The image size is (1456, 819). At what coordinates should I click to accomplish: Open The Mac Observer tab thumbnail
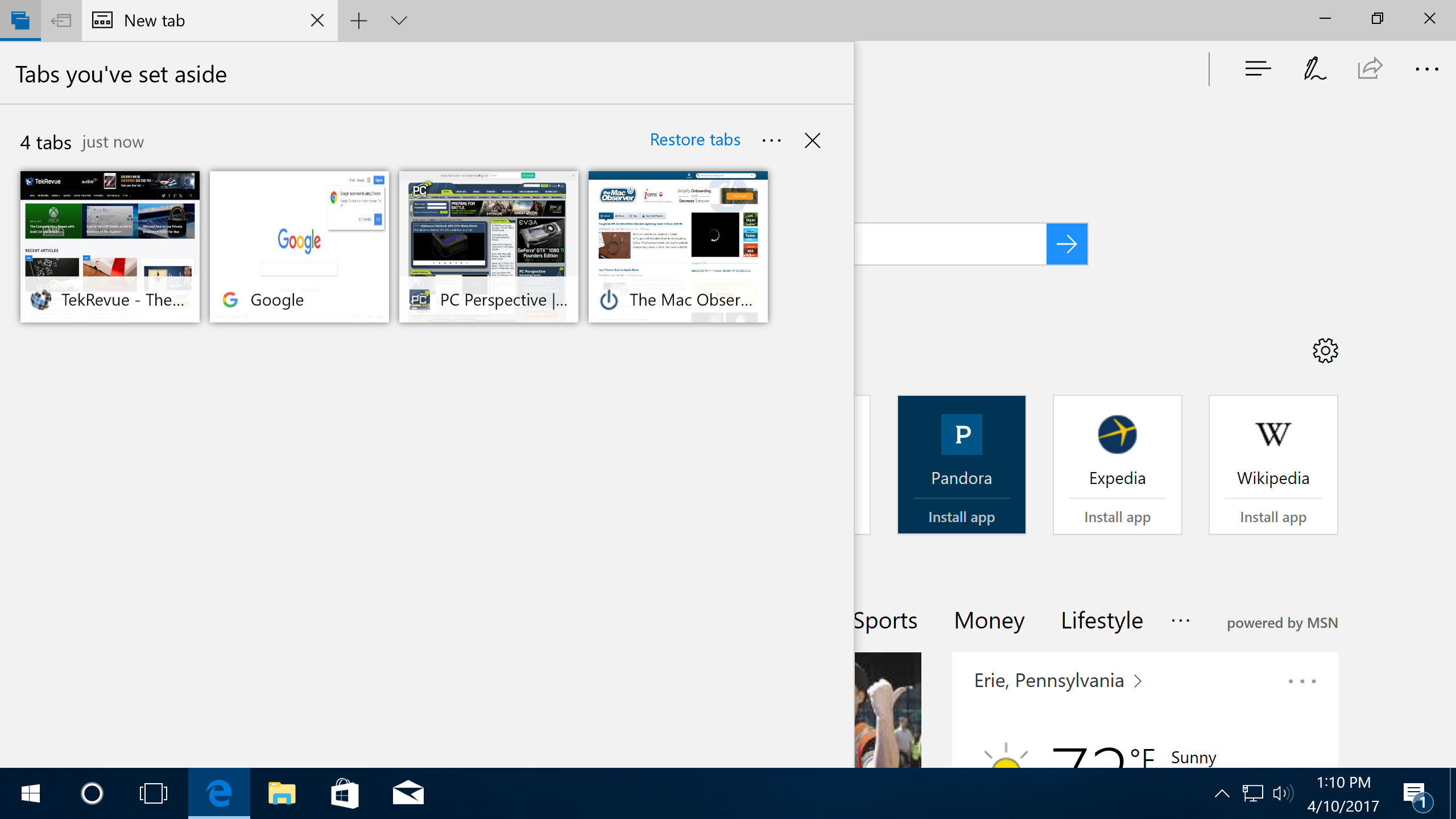click(x=678, y=246)
